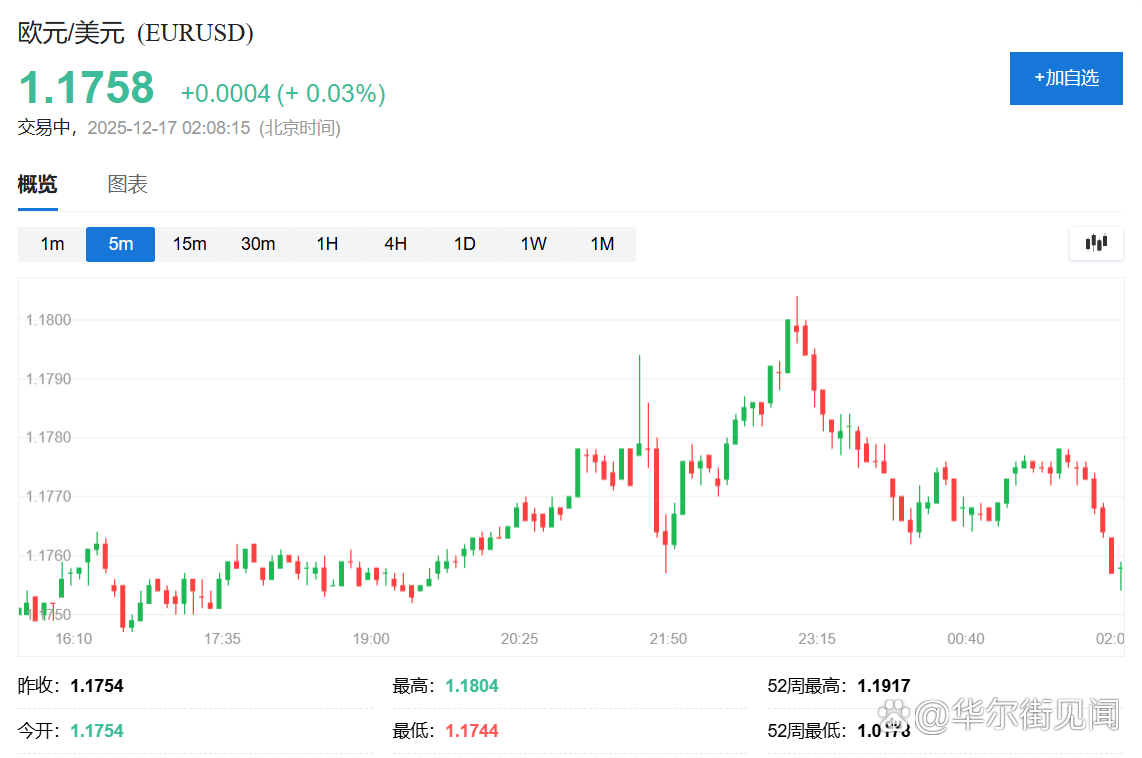Switch the interval to 30m
The width and height of the screenshot is (1142, 758).
point(258,244)
